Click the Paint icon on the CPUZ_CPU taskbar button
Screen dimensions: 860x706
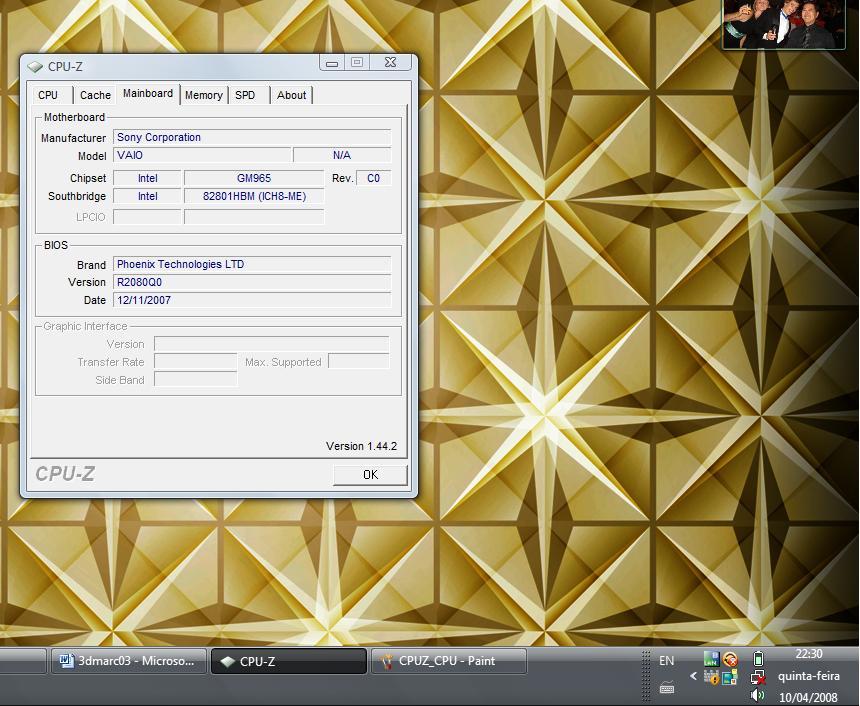pyautogui.click(x=387, y=661)
